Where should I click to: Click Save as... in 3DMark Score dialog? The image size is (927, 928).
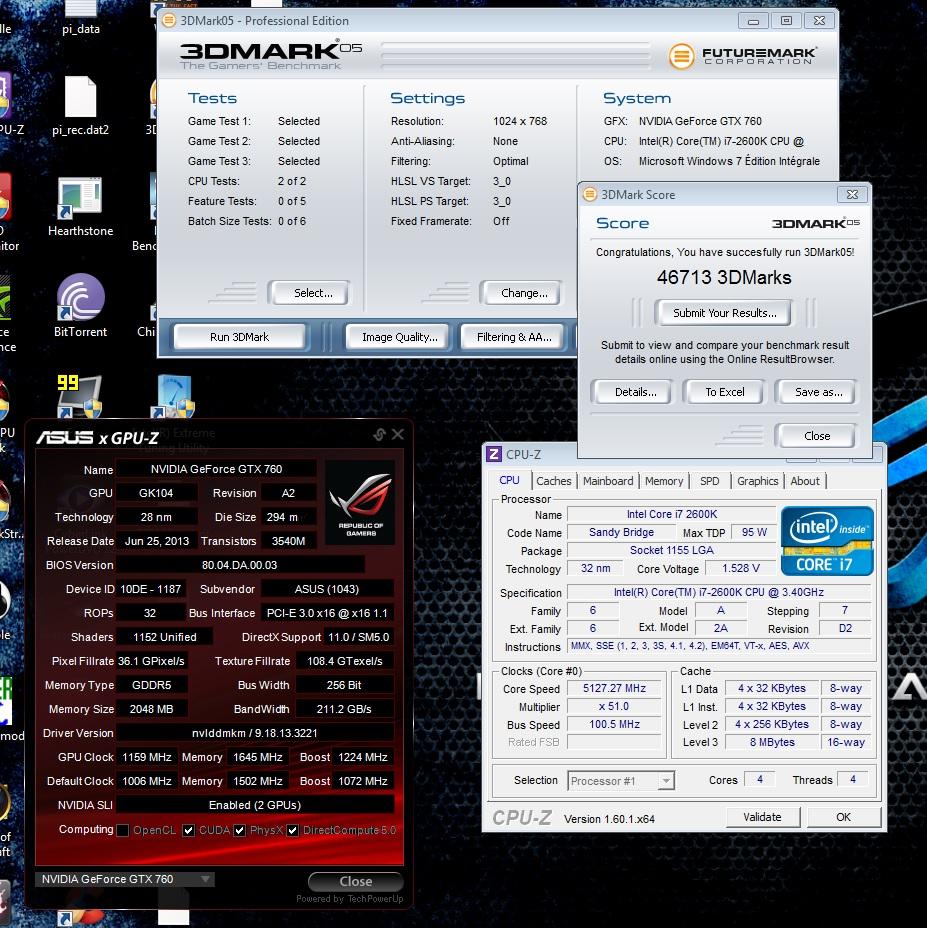(x=817, y=392)
